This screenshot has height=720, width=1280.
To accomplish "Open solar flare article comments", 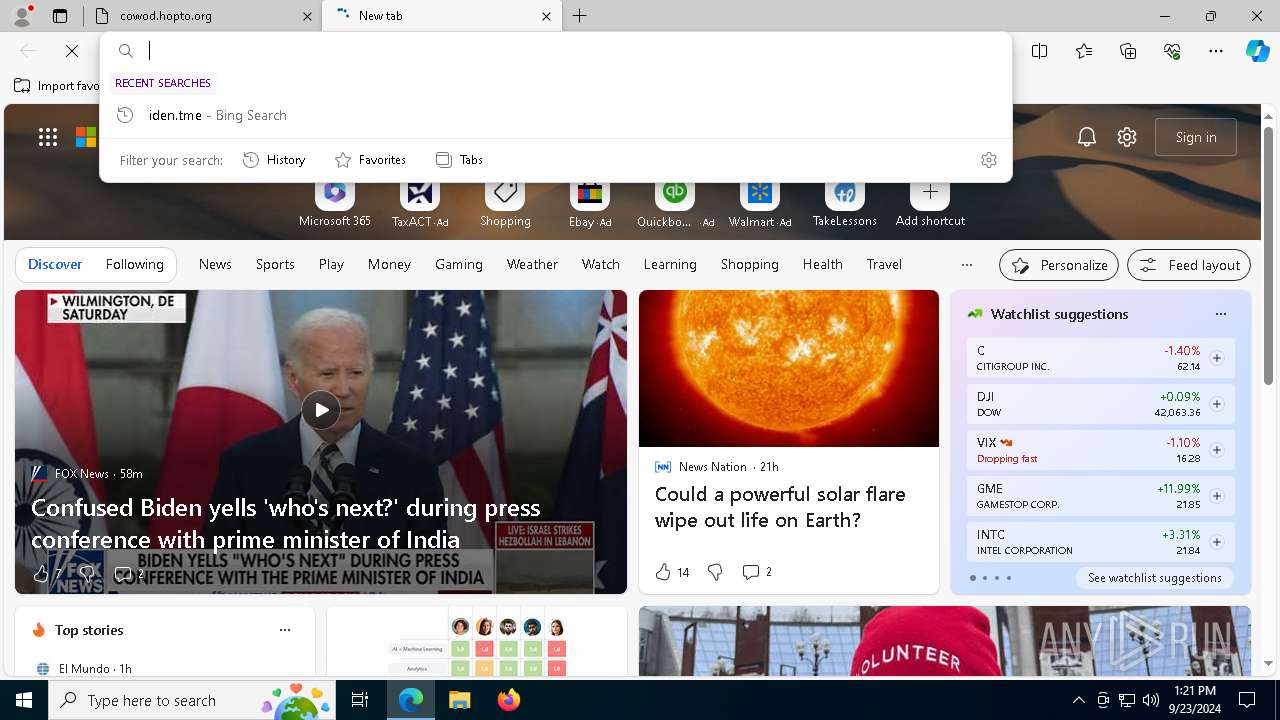I will click(x=757, y=572).
